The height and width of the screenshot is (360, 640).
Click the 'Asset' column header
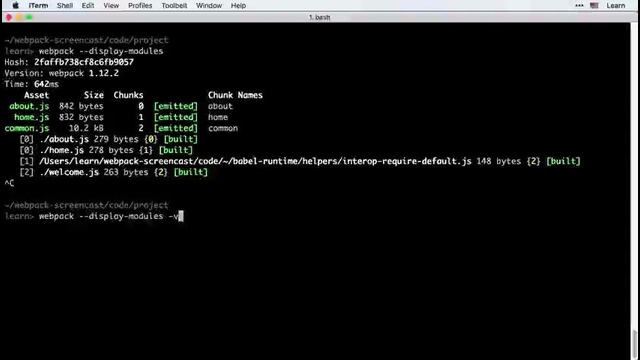pyautogui.click(x=36, y=95)
